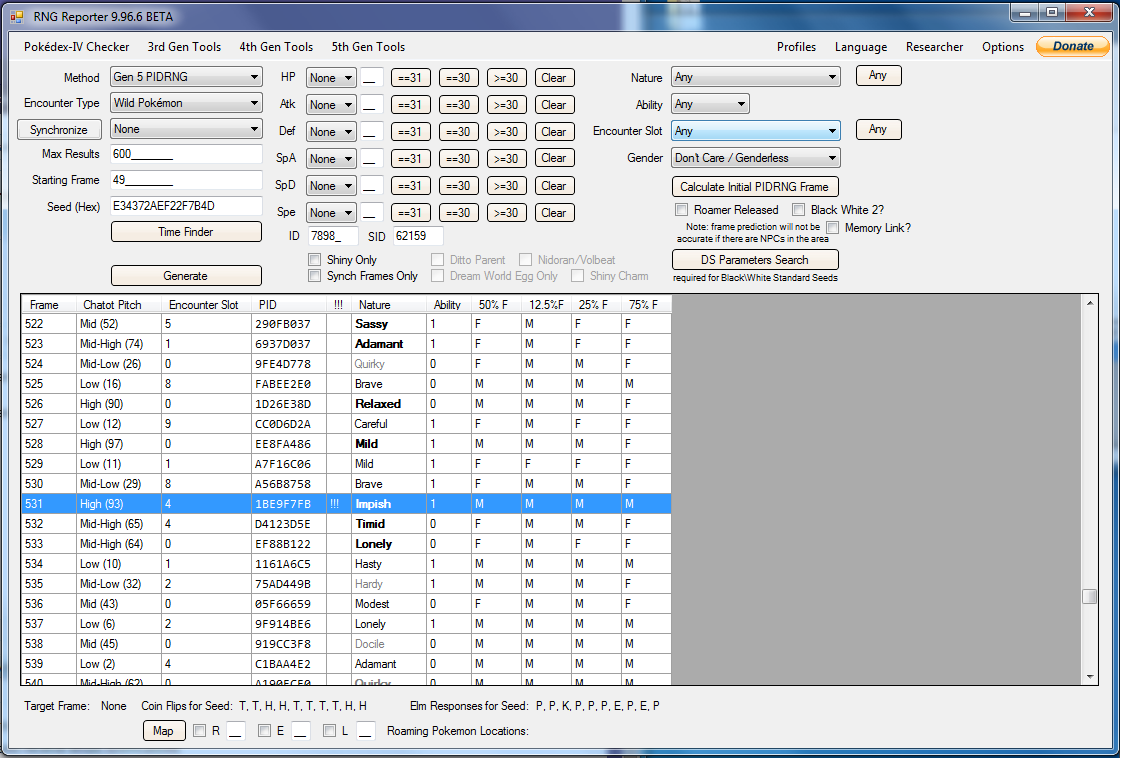Toggle the Synch Frames Only checkbox

315,276
